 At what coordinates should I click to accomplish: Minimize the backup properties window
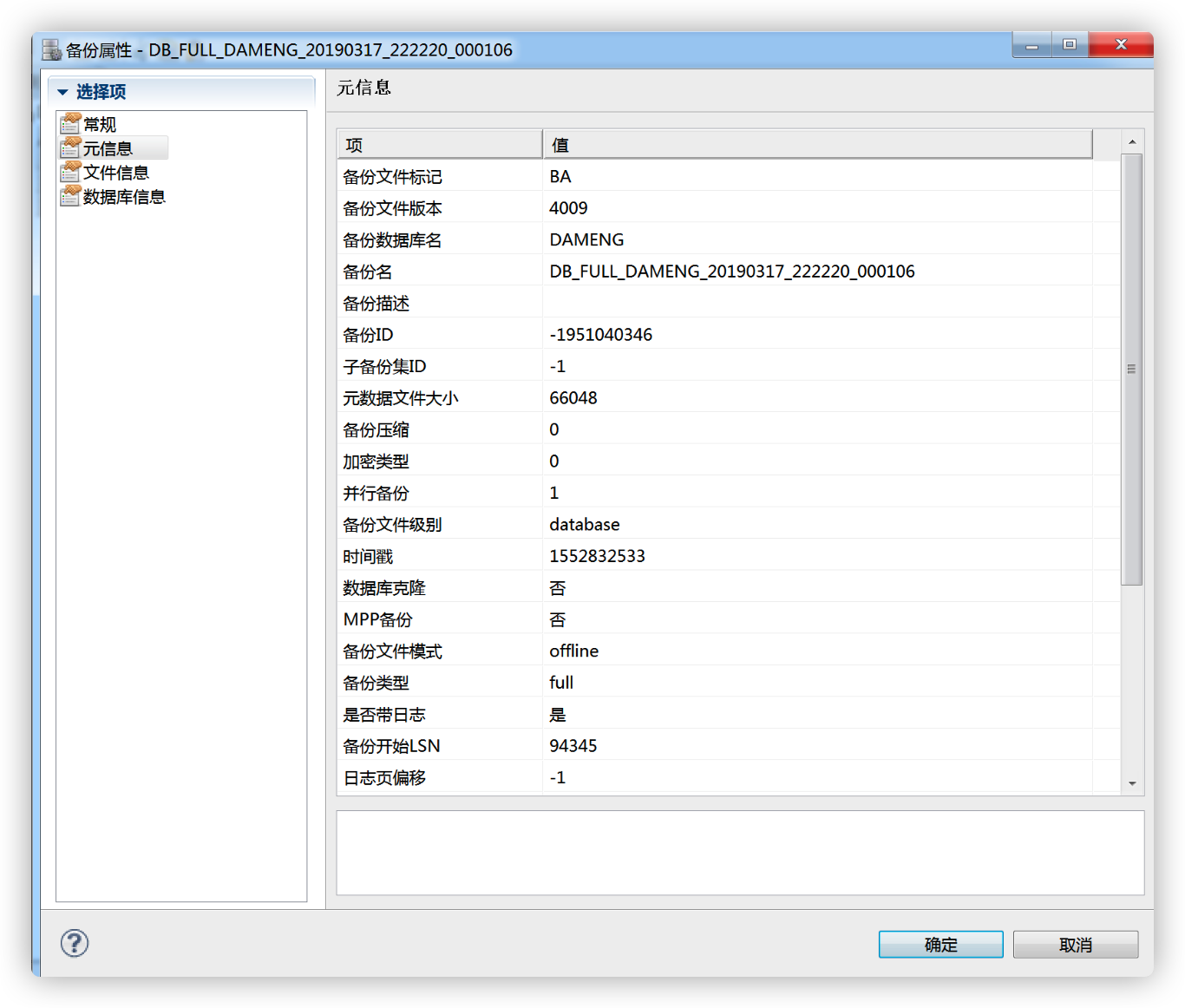[x=1031, y=45]
